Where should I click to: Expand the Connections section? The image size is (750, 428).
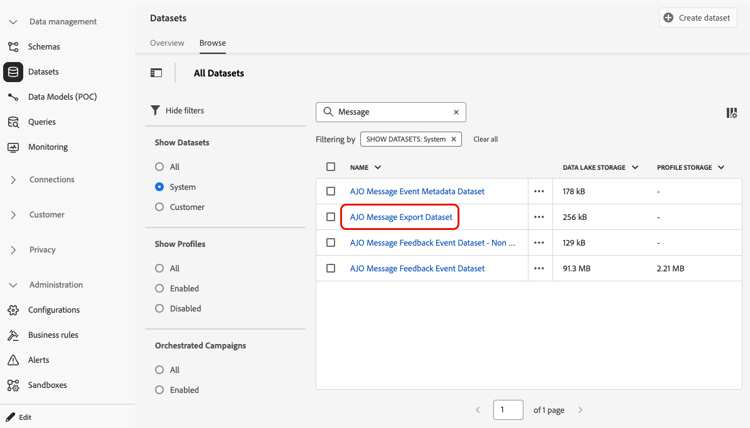click(13, 180)
